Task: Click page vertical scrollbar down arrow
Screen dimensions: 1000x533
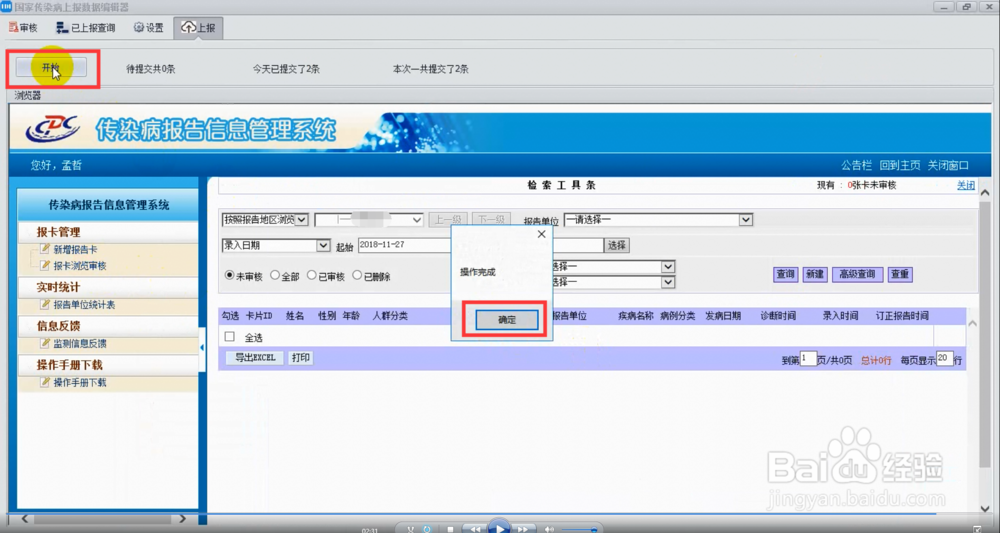Action: (986, 509)
